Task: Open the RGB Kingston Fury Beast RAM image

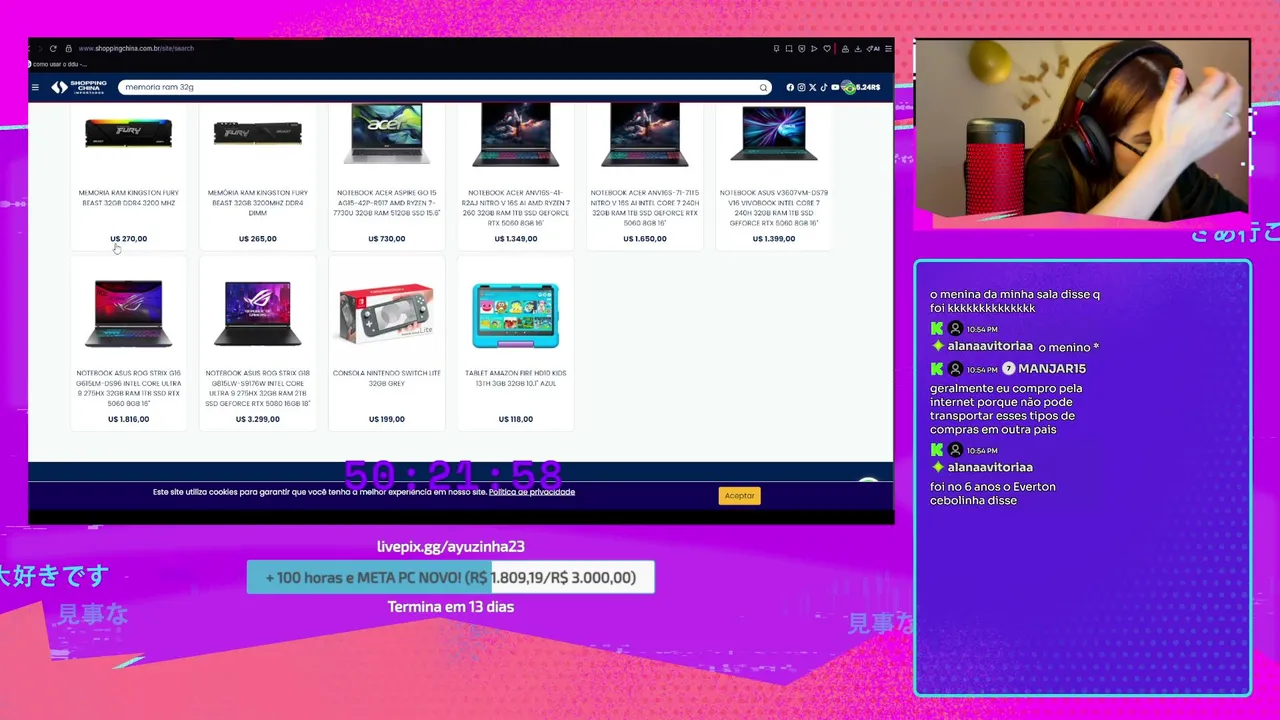Action: tap(128, 133)
